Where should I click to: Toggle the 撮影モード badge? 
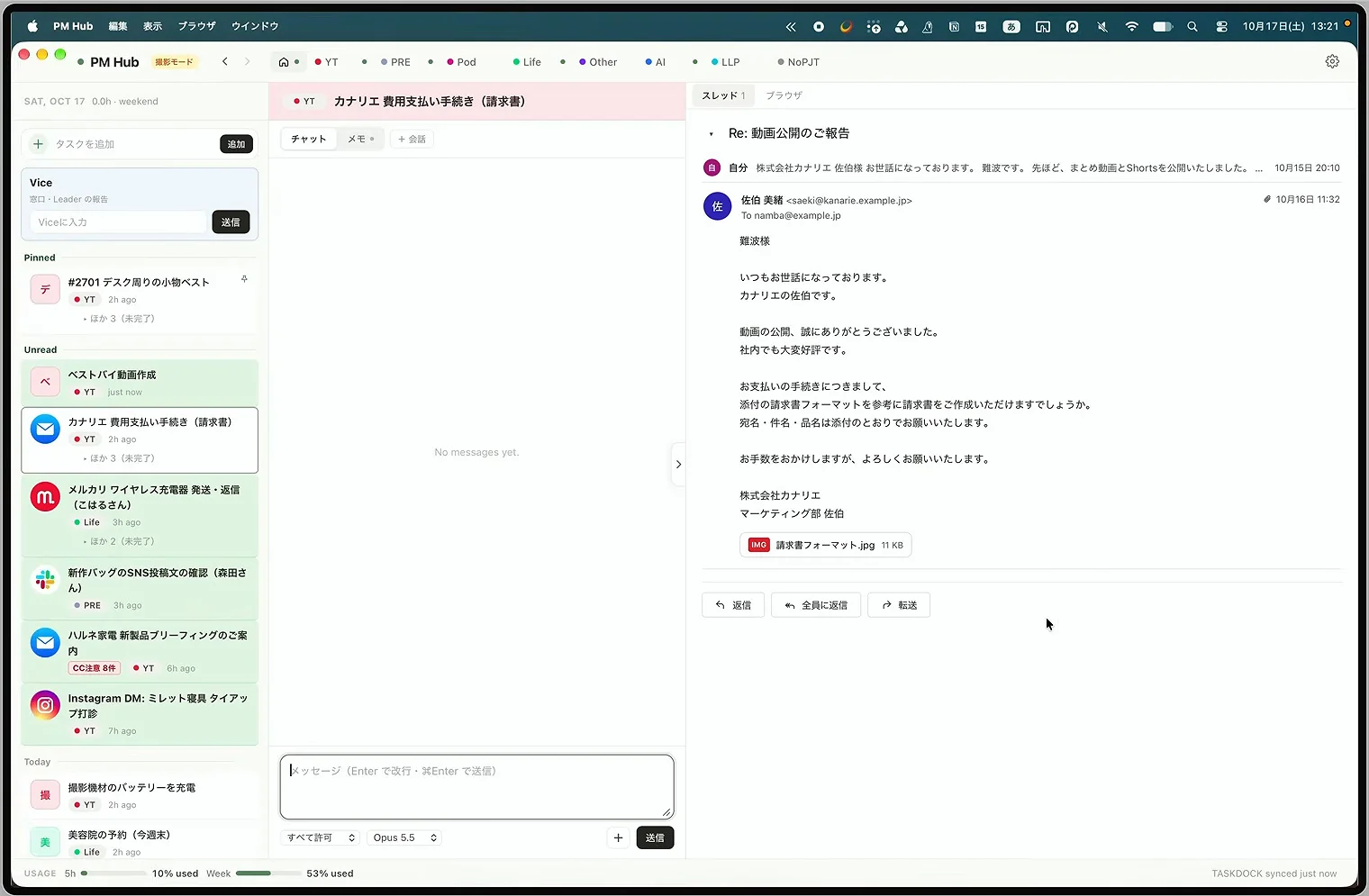tap(174, 62)
